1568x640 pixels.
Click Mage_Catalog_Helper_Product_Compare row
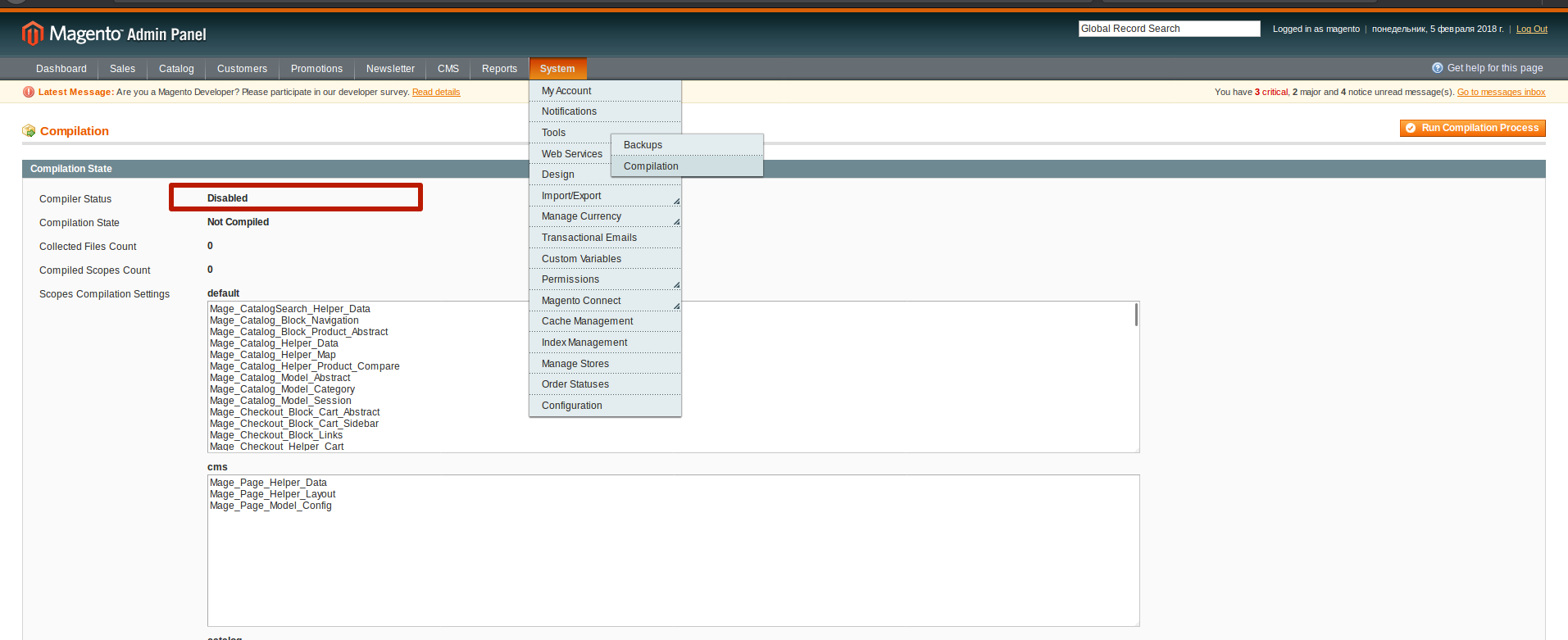tap(305, 366)
